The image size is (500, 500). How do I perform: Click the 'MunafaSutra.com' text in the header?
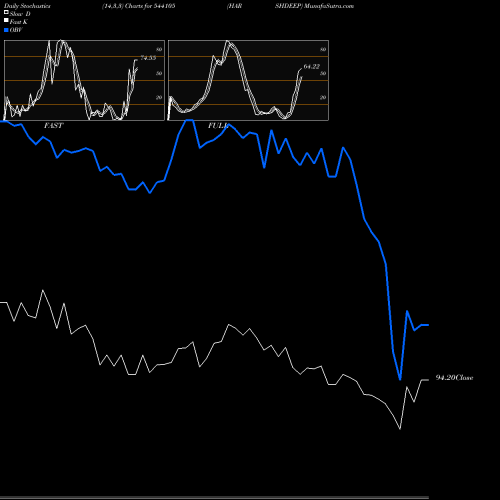coord(329,6)
